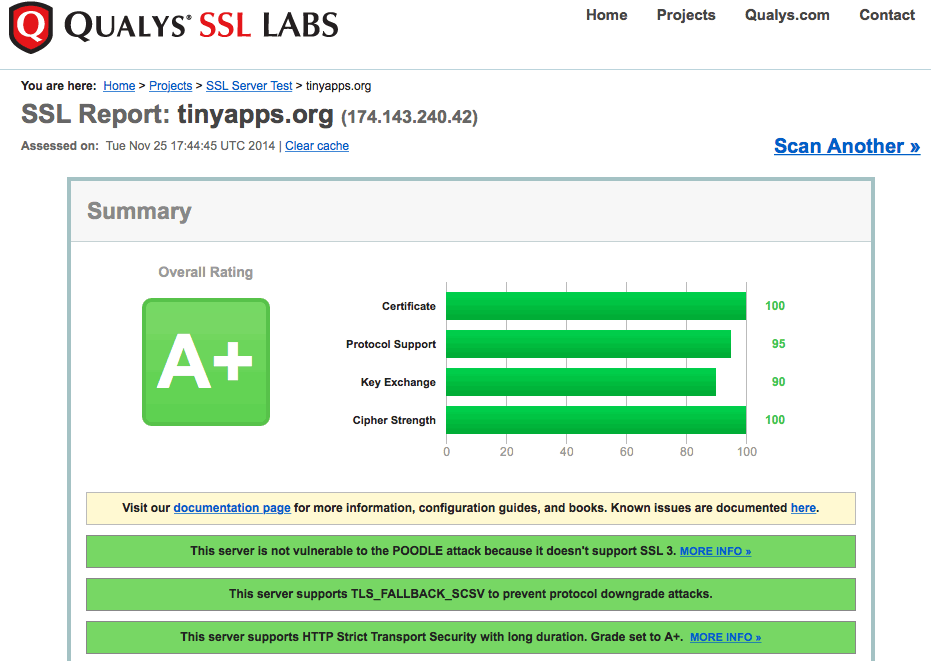Image resolution: width=931 pixels, height=661 pixels.
Task: Click the Scan Another link
Action: point(846,146)
